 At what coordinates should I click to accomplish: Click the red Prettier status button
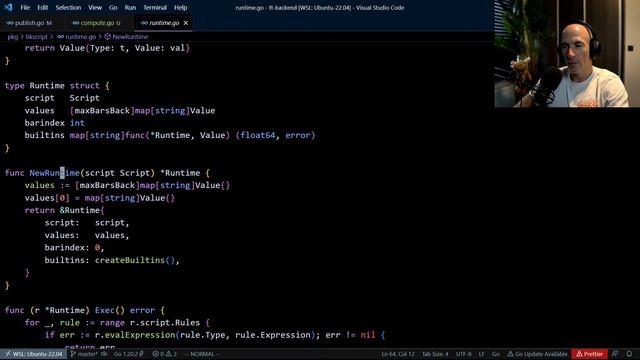click(589, 354)
